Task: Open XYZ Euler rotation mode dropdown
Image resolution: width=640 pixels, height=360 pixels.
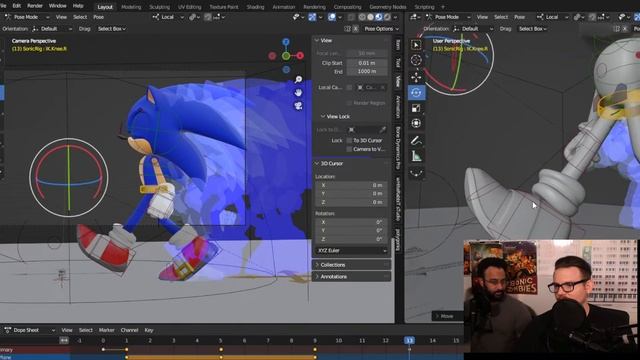Action: point(352,251)
